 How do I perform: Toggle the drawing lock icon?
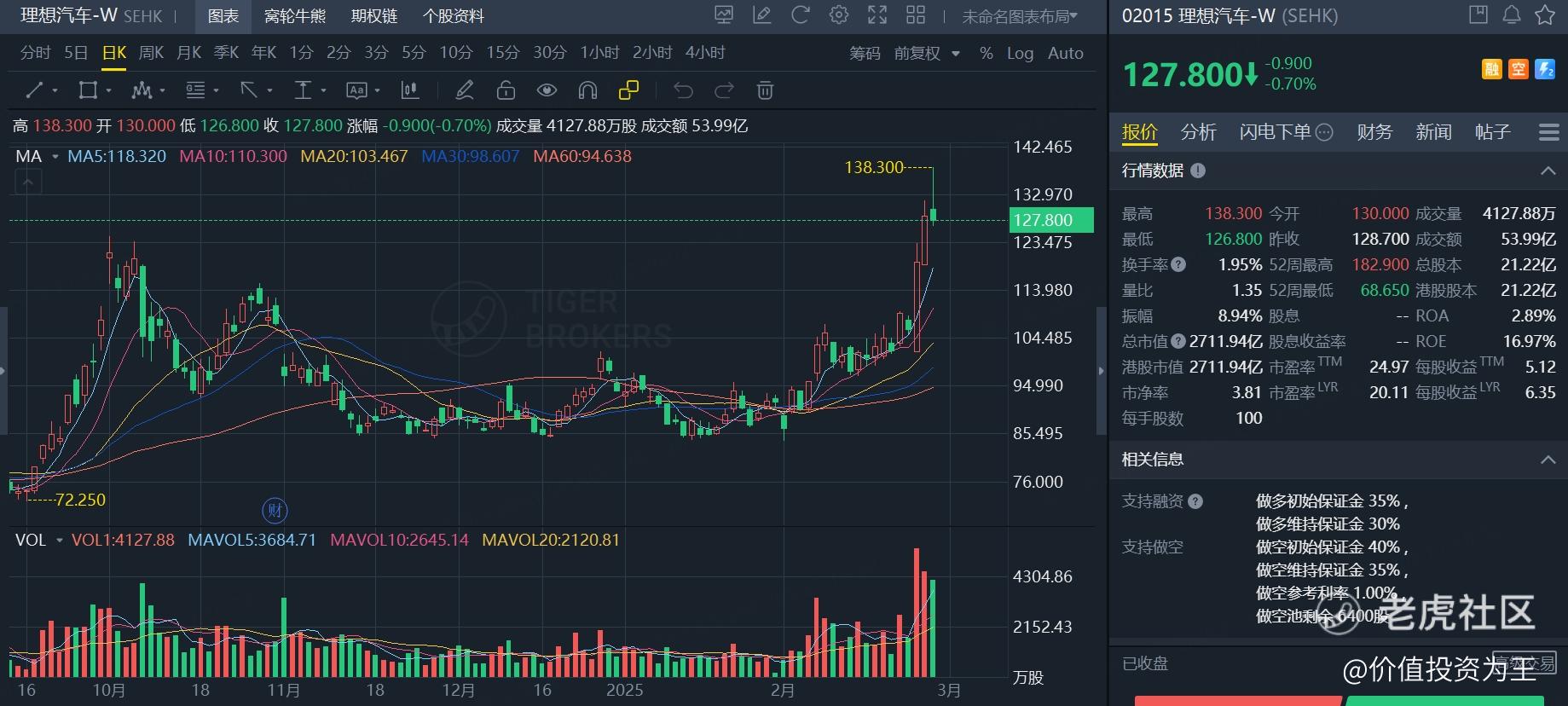click(x=506, y=90)
